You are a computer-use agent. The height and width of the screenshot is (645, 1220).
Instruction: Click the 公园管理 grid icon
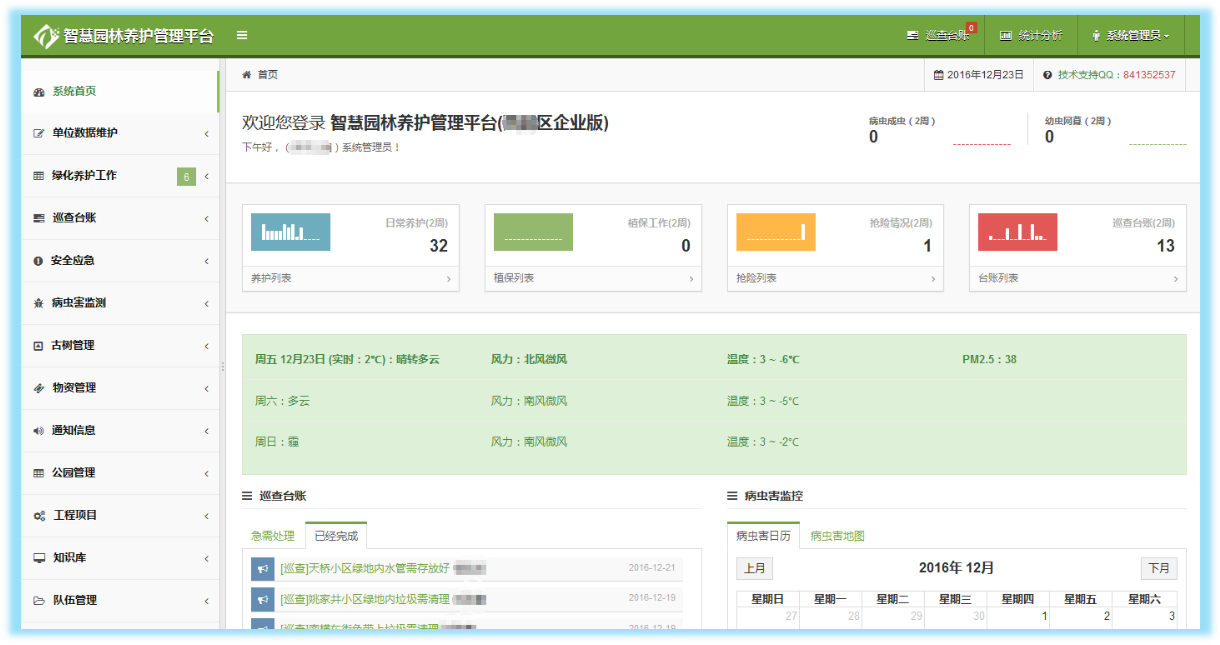point(39,473)
